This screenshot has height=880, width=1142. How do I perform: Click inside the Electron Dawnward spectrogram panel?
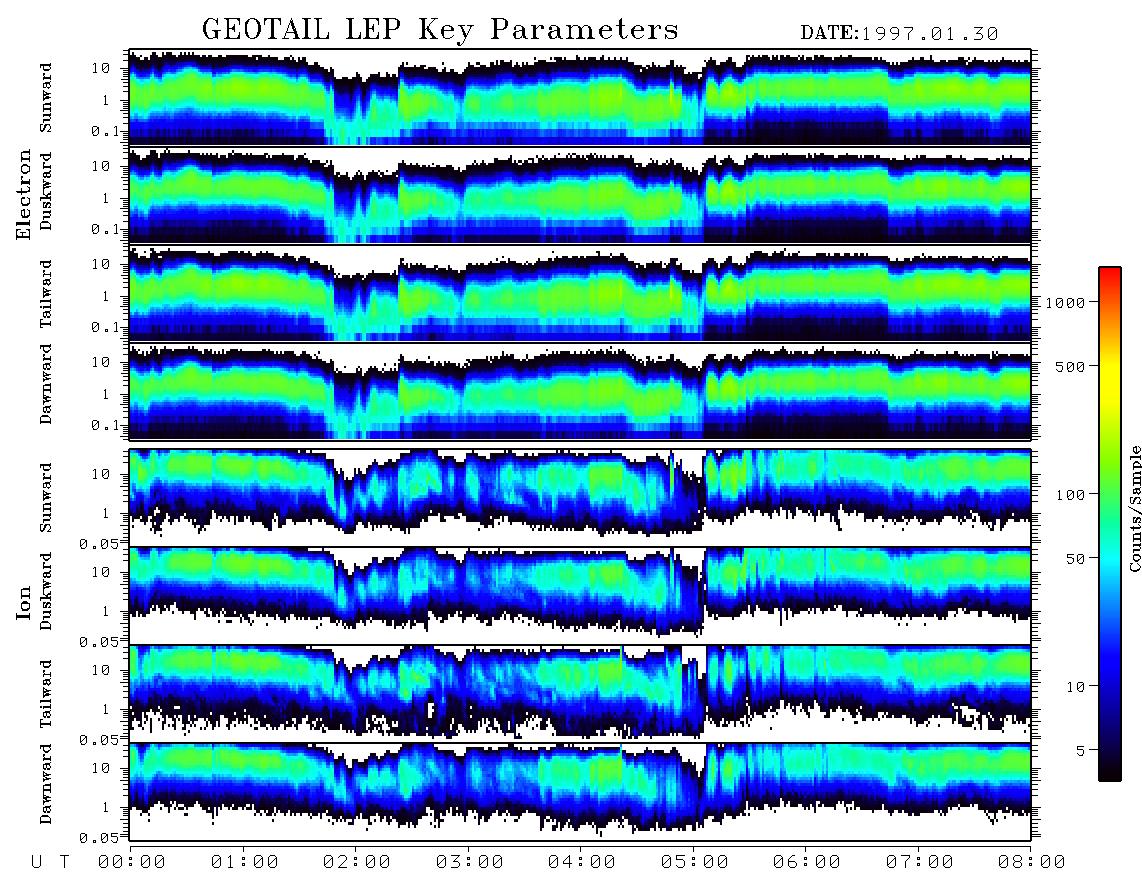(580, 392)
